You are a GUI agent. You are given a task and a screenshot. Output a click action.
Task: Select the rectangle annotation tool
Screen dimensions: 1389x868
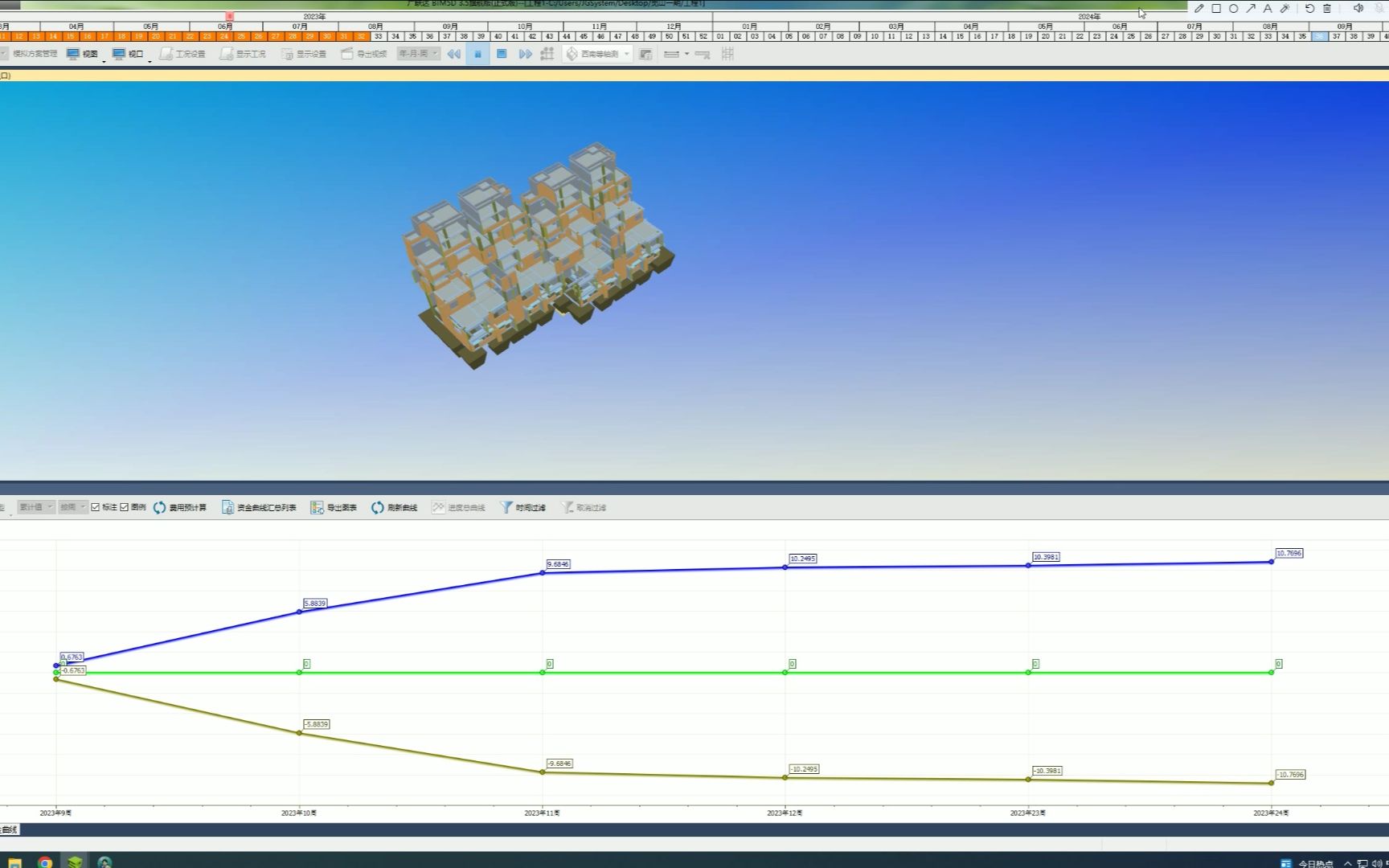[x=1216, y=9]
